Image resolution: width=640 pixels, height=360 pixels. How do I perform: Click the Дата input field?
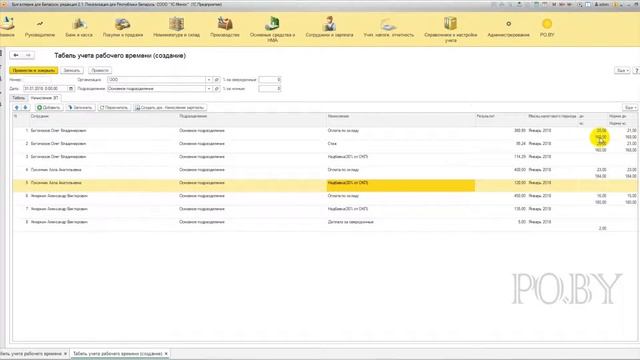click(x=45, y=89)
